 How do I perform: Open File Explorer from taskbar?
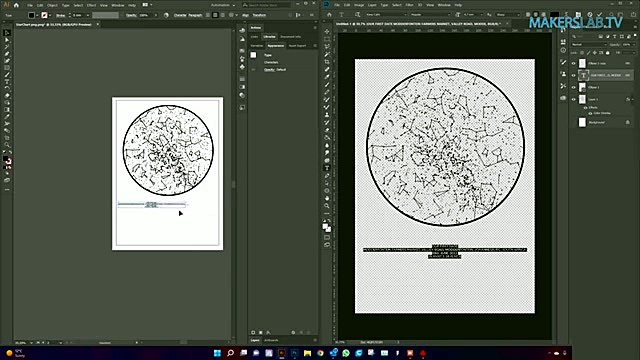[x=307, y=353]
